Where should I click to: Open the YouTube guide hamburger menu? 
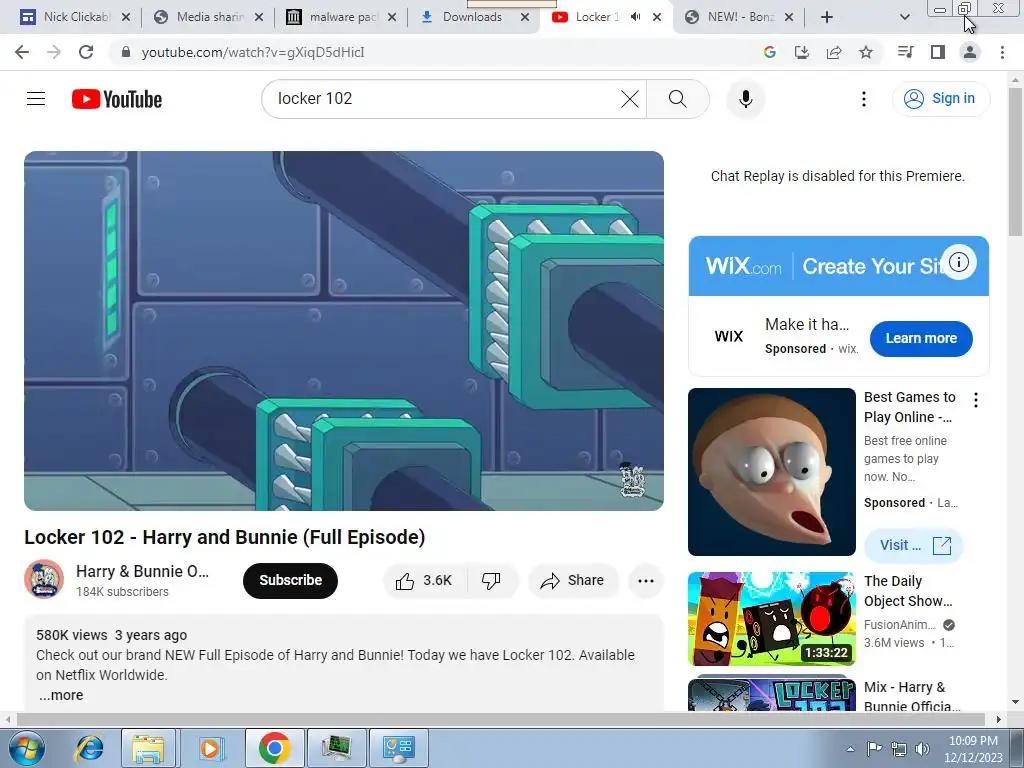coord(36,99)
